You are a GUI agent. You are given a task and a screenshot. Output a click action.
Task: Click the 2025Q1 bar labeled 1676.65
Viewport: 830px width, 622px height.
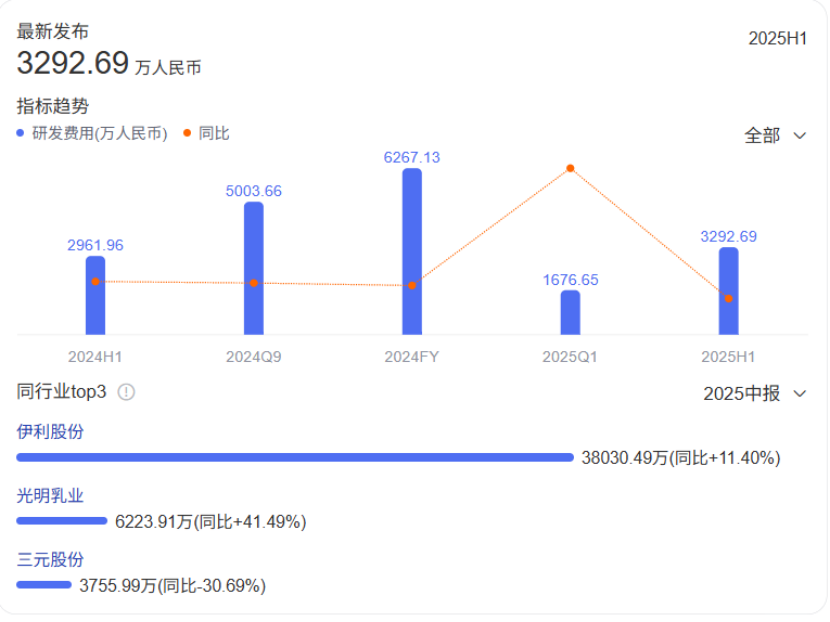570,312
